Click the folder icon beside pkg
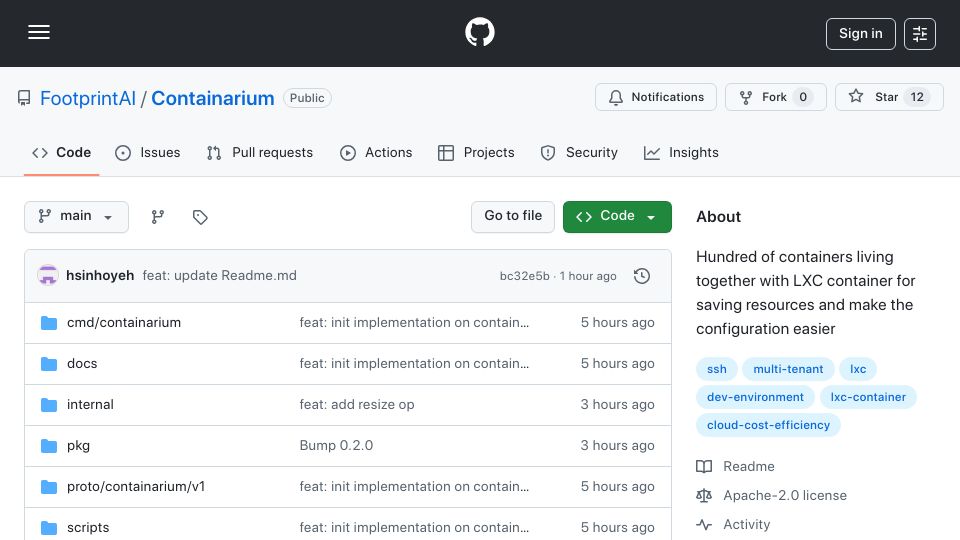Viewport: 960px width, 540px height. pos(49,446)
